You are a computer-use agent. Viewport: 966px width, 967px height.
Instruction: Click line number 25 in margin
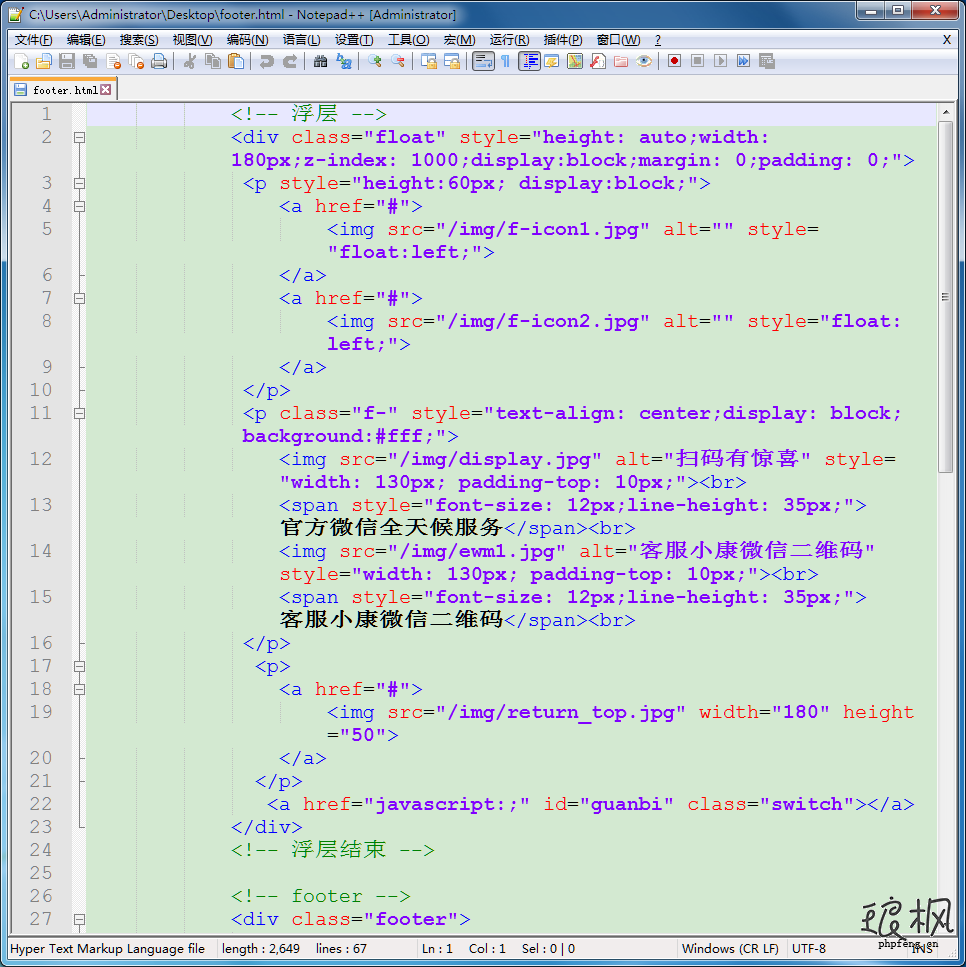coord(41,873)
